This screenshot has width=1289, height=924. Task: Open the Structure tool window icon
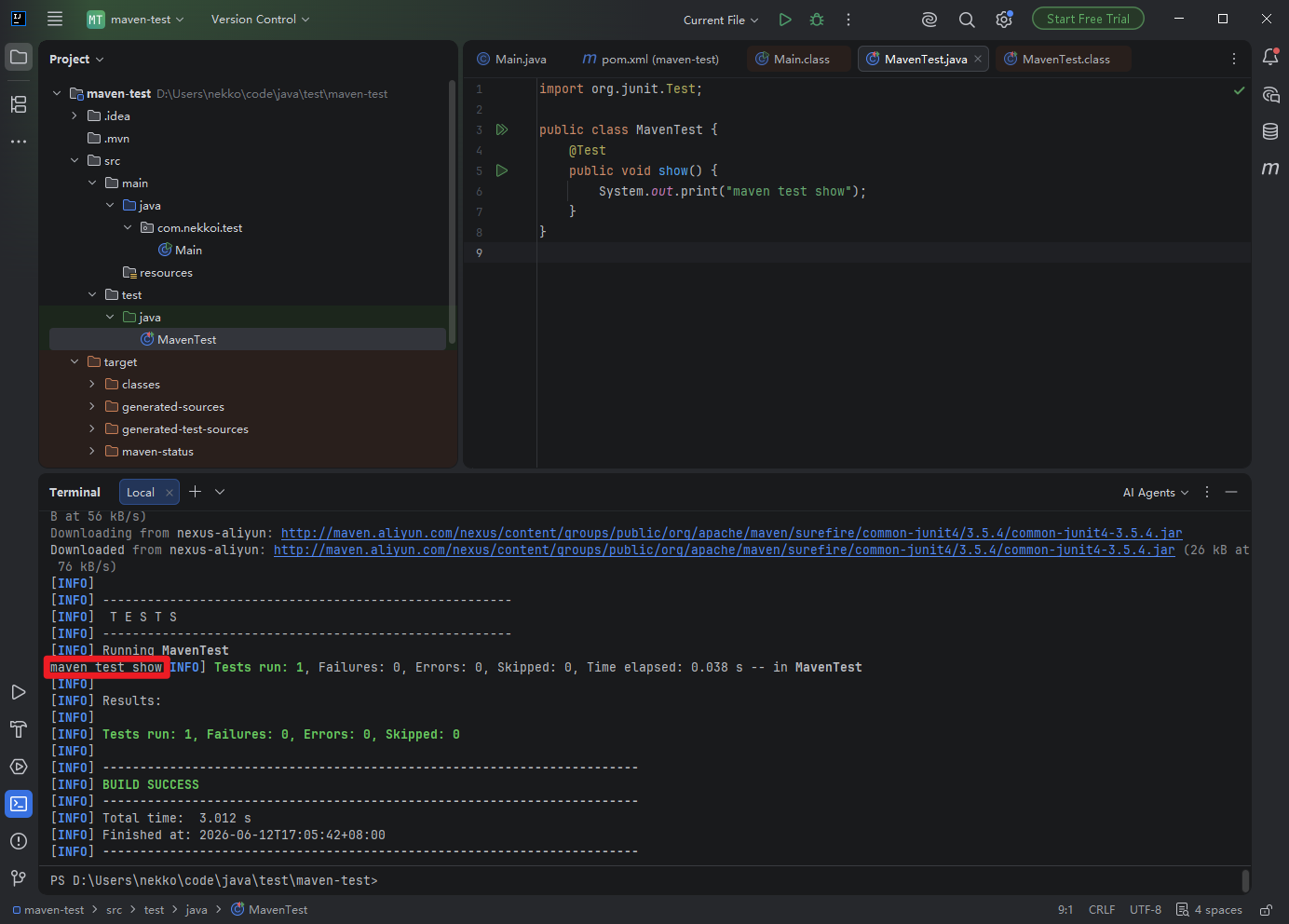[19, 104]
